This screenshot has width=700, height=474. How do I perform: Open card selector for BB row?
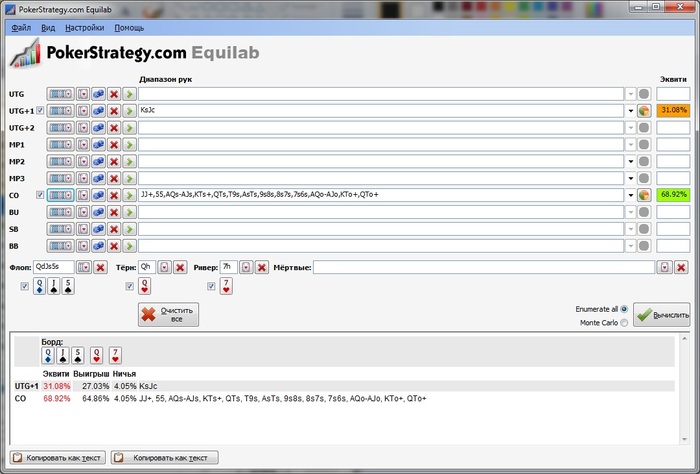coord(83,246)
